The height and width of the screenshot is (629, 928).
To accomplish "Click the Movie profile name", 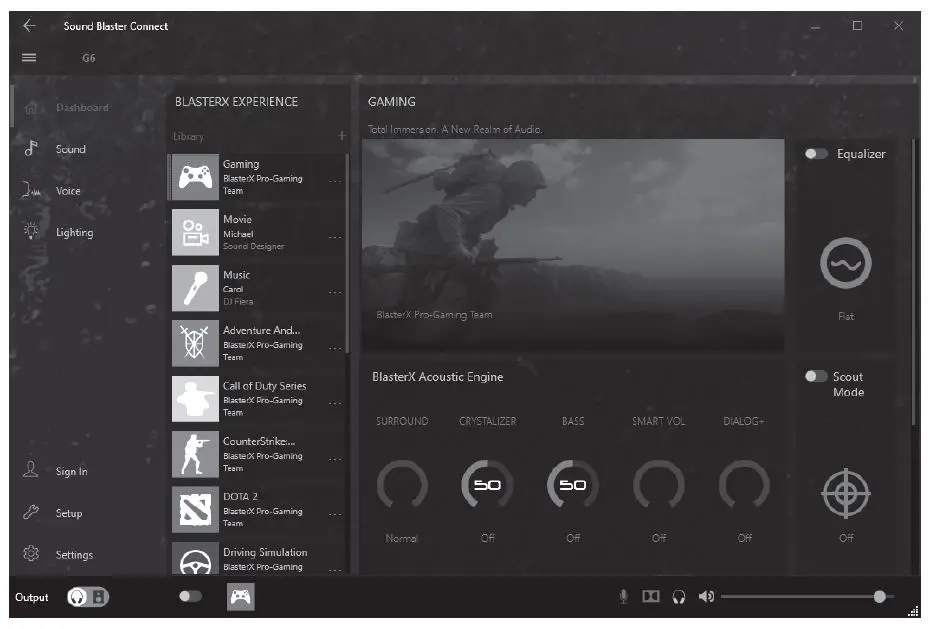I will point(237,219).
